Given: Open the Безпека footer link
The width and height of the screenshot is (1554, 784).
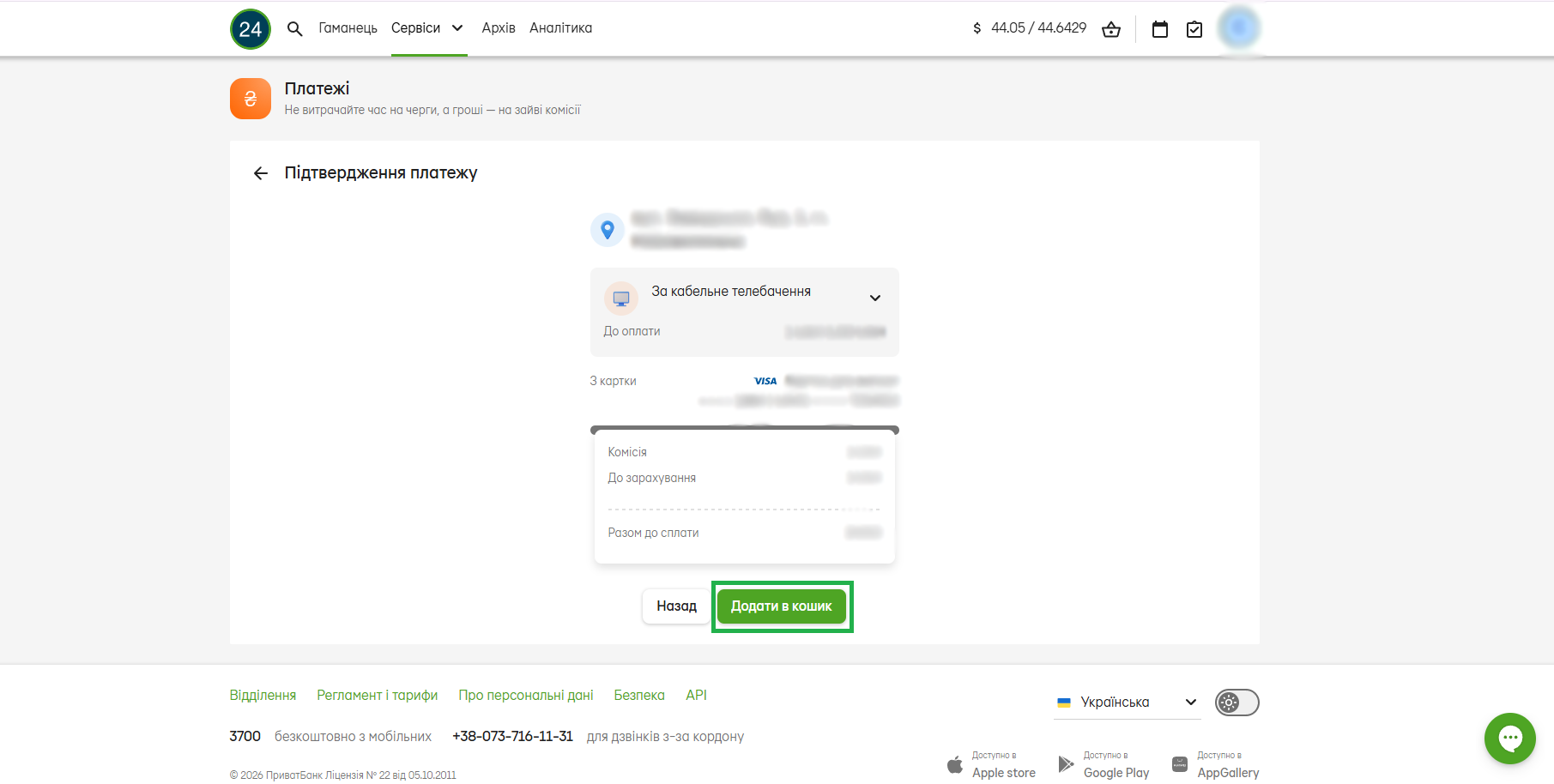Looking at the screenshot, I should point(639,696).
